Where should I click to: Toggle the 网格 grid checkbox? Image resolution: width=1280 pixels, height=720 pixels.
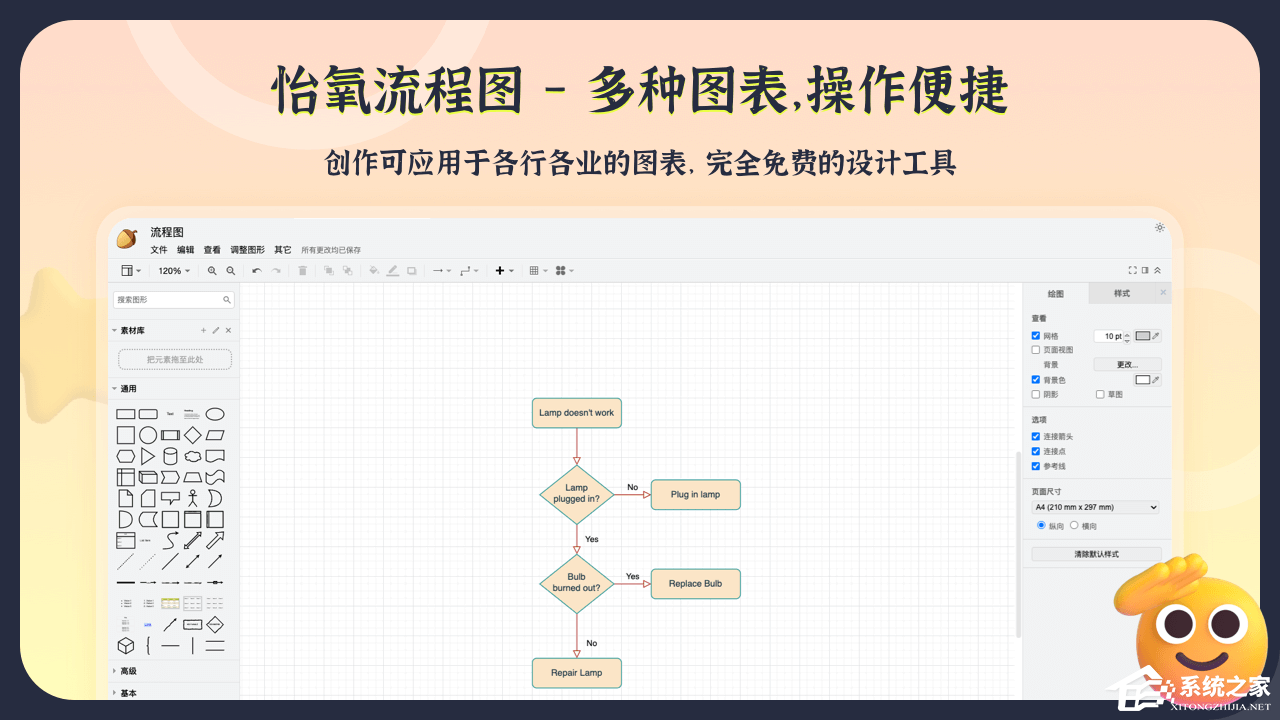tap(1036, 336)
